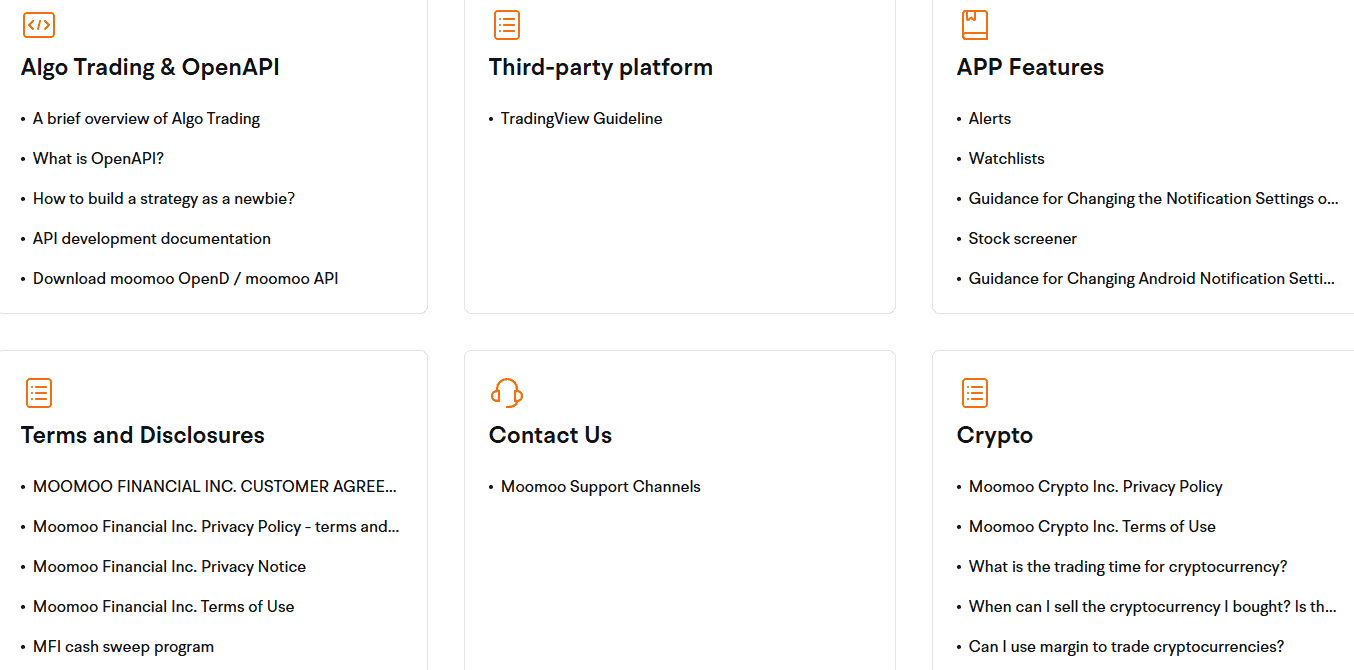Click the Terms and Disclosures list icon

[x=39, y=393]
